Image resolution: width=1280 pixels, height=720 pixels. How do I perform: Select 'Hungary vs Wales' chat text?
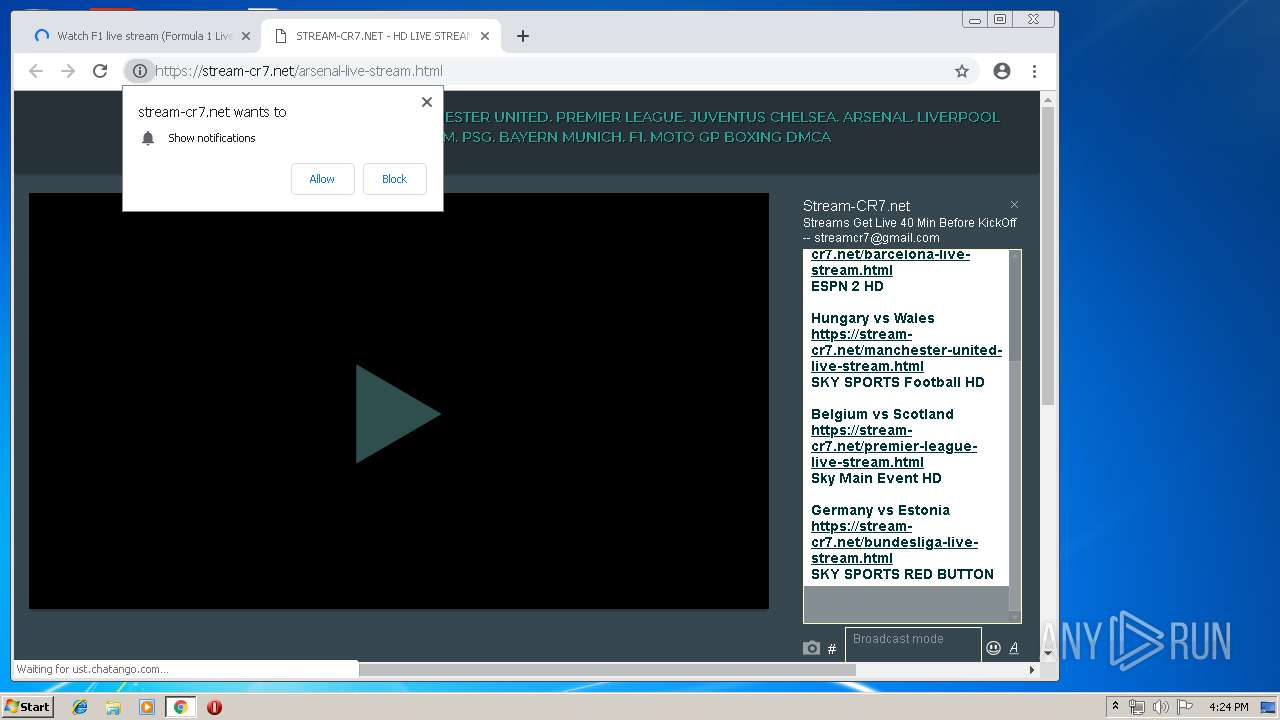click(873, 318)
